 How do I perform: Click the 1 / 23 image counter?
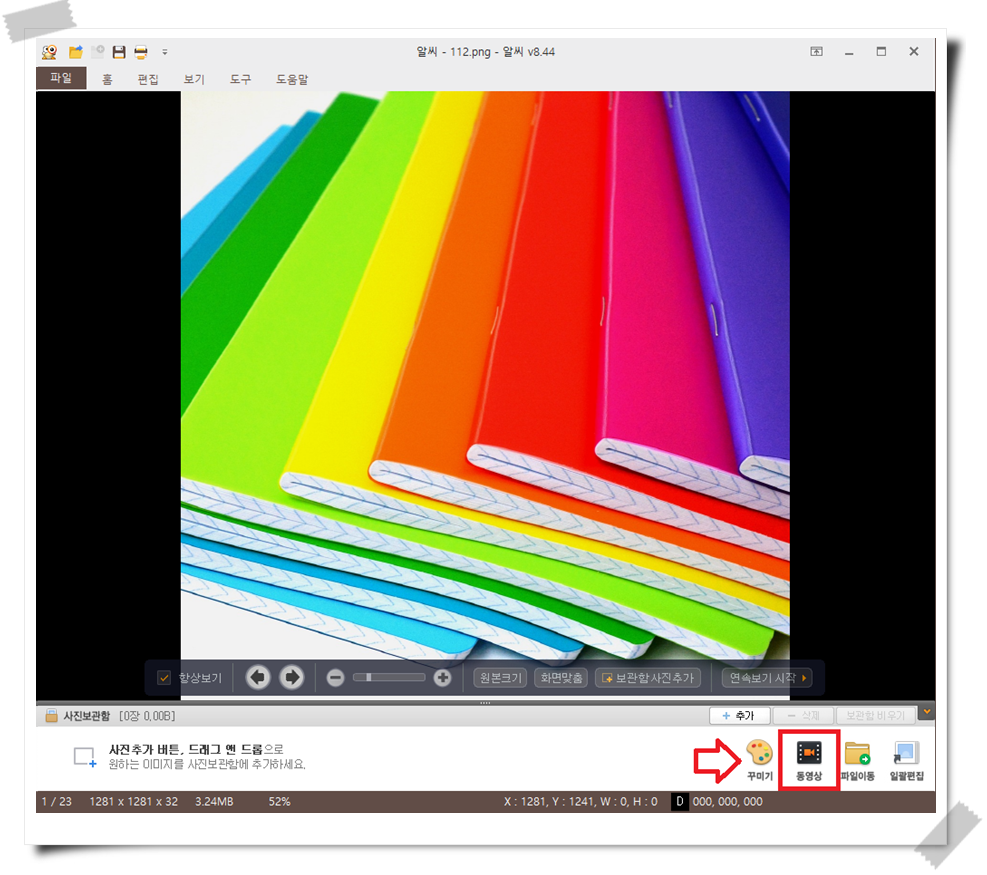[x=57, y=801]
